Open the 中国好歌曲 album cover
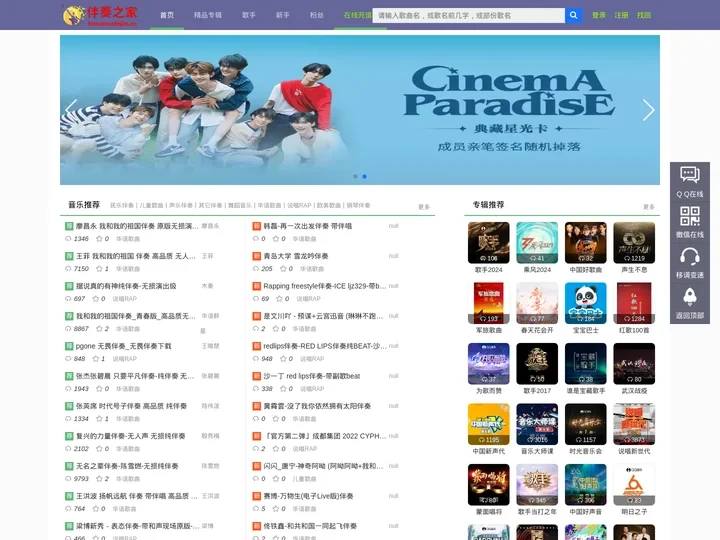The image size is (720, 540). coord(585,242)
